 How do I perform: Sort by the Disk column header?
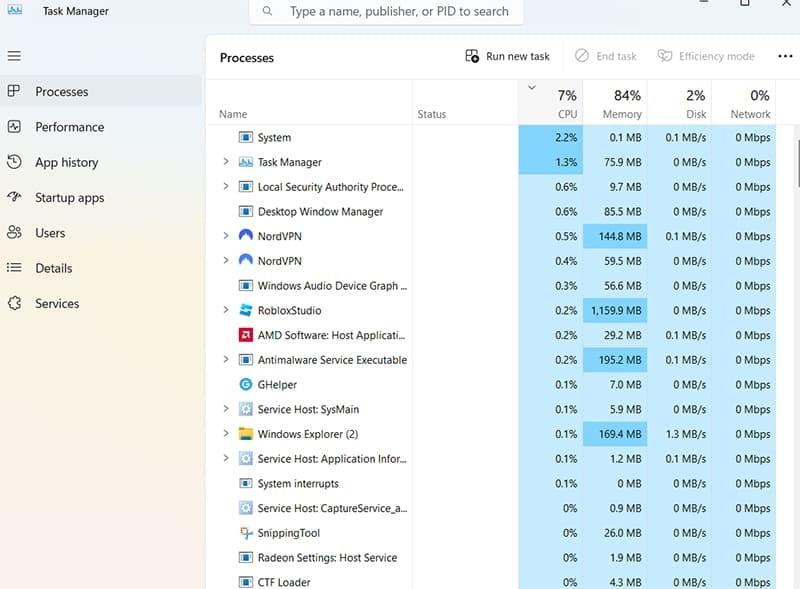[680, 102]
